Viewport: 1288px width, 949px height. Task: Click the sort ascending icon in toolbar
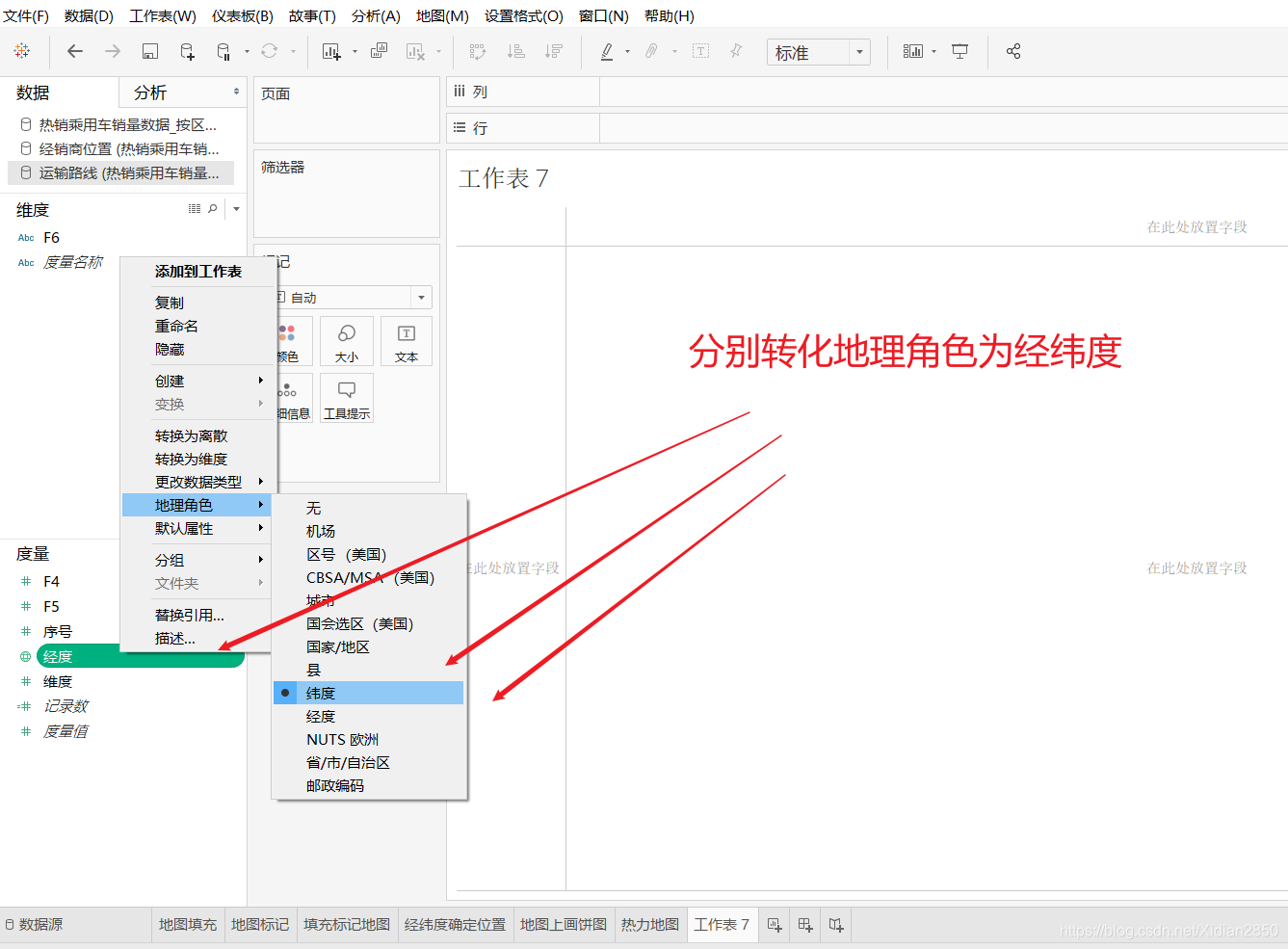click(516, 51)
